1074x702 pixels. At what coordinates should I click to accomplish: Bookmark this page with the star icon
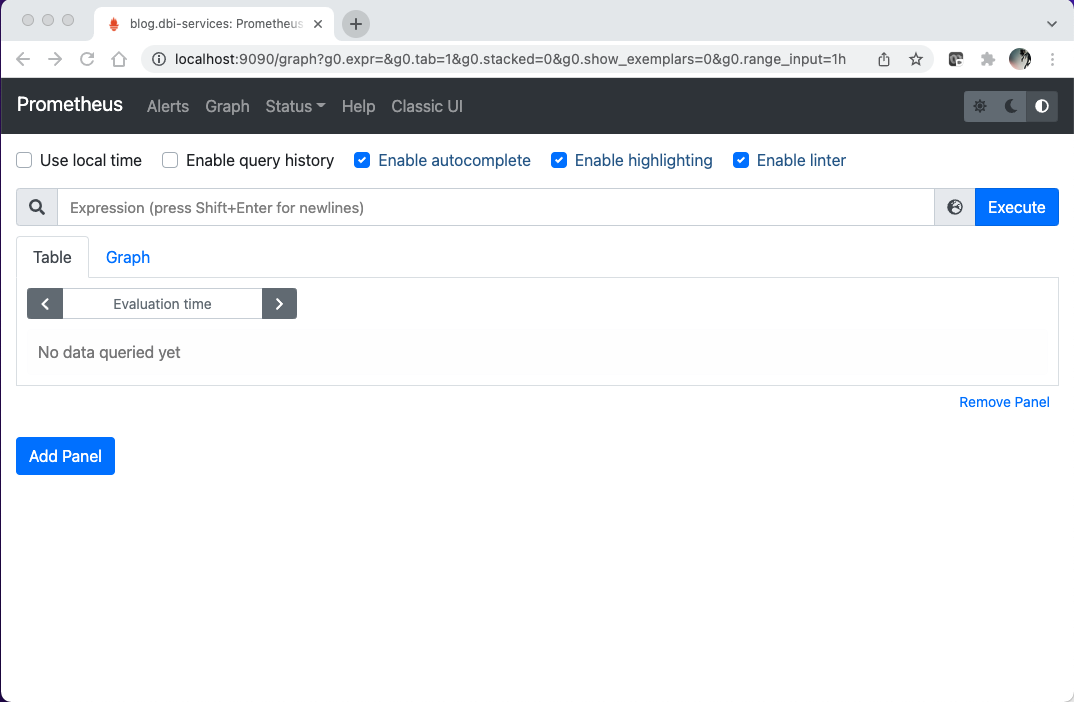(x=916, y=59)
